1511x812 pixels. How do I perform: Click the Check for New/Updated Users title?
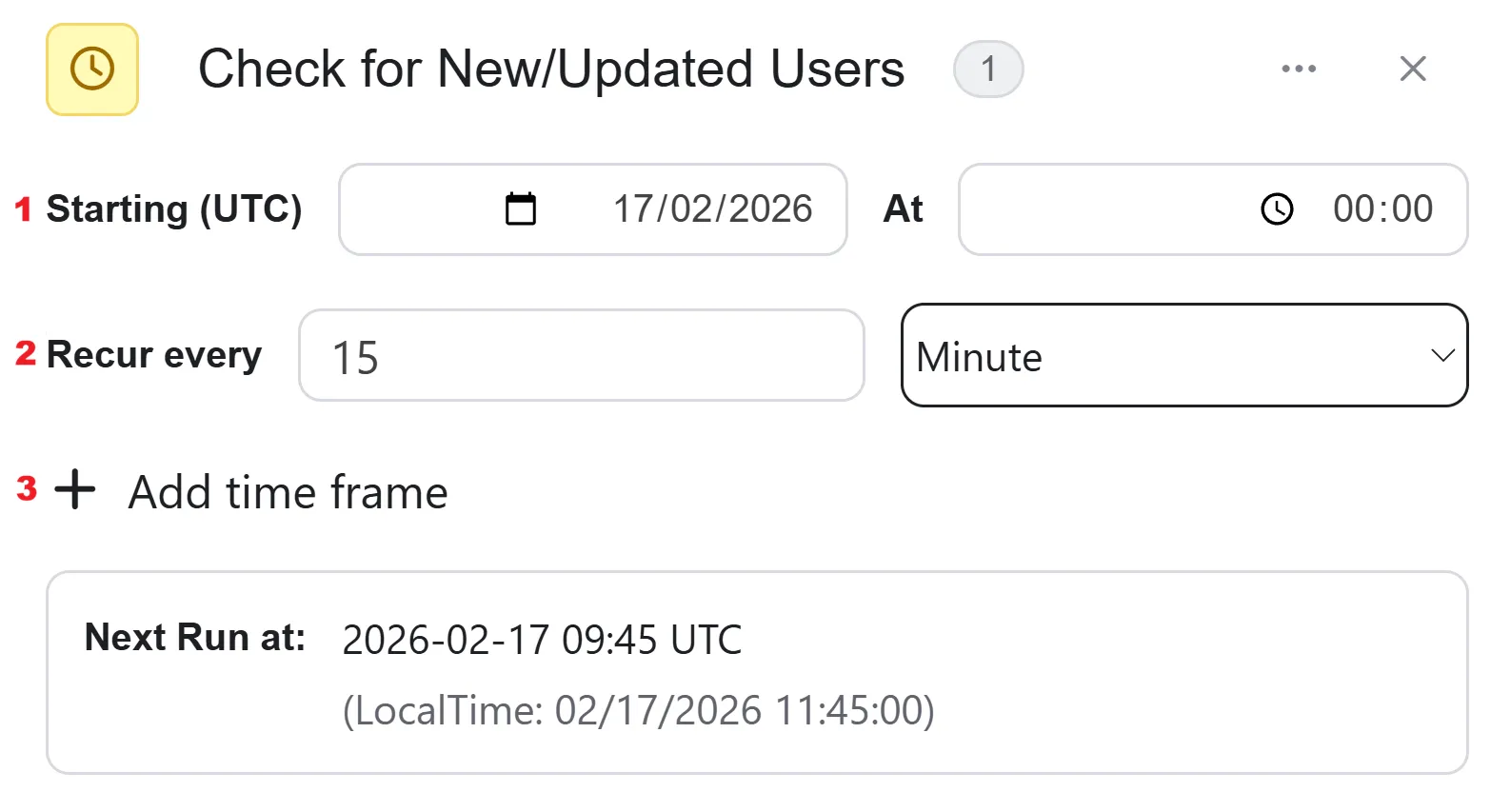point(551,69)
